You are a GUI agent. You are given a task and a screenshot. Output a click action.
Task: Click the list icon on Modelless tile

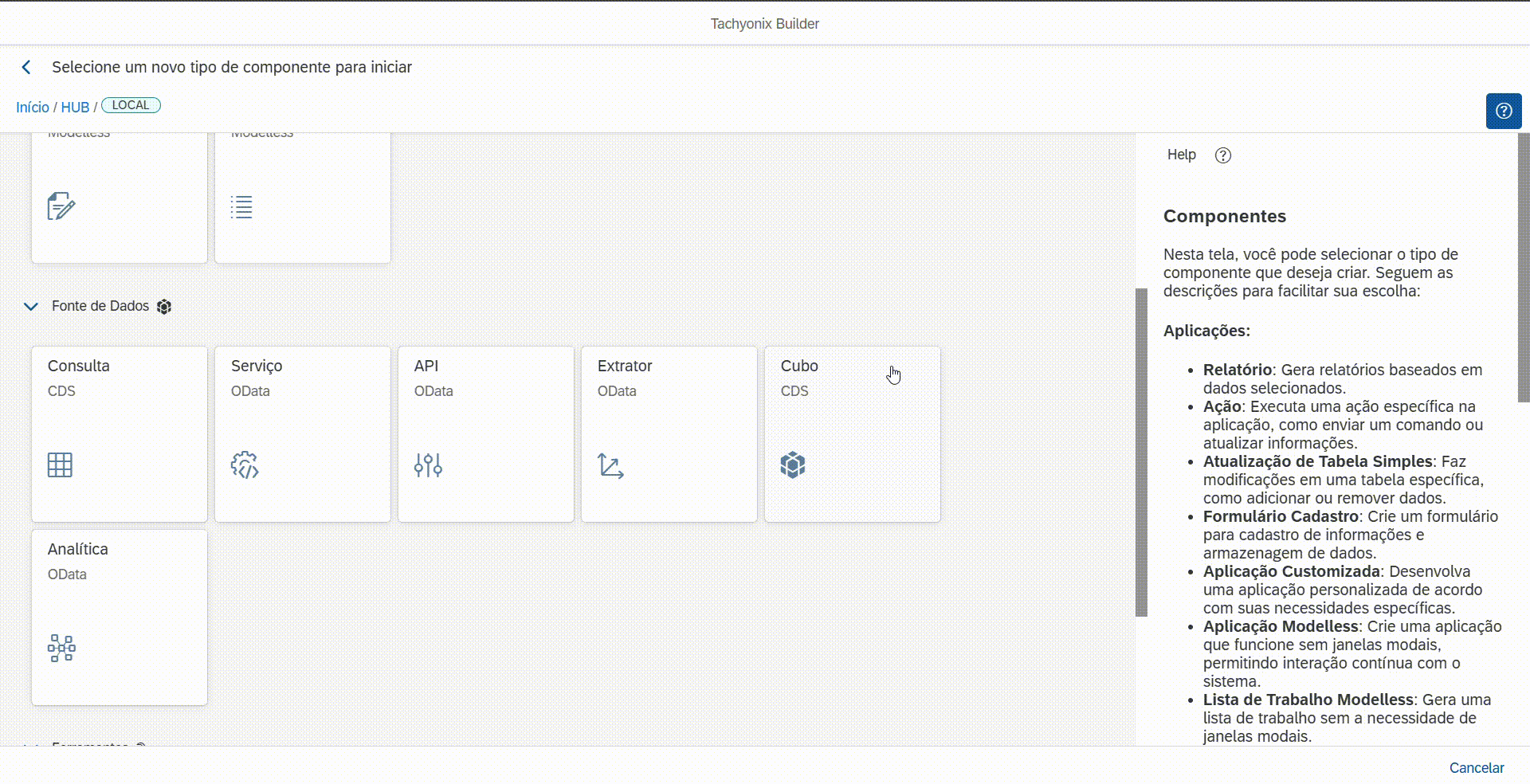(x=241, y=207)
